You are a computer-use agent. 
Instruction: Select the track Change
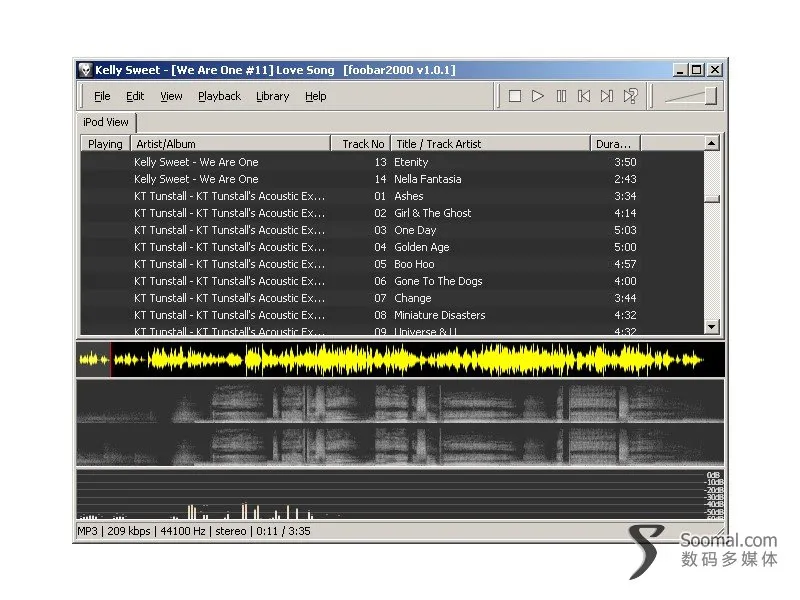(412, 298)
